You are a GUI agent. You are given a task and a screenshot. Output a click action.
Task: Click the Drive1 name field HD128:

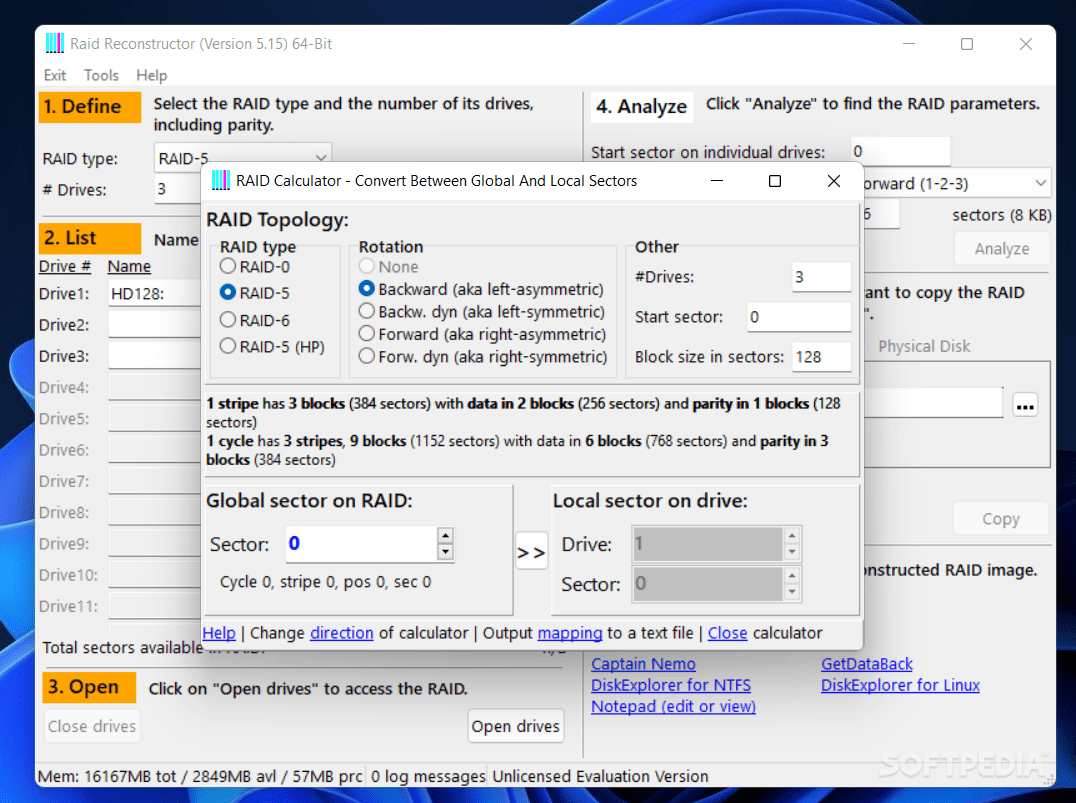coord(154,294)
